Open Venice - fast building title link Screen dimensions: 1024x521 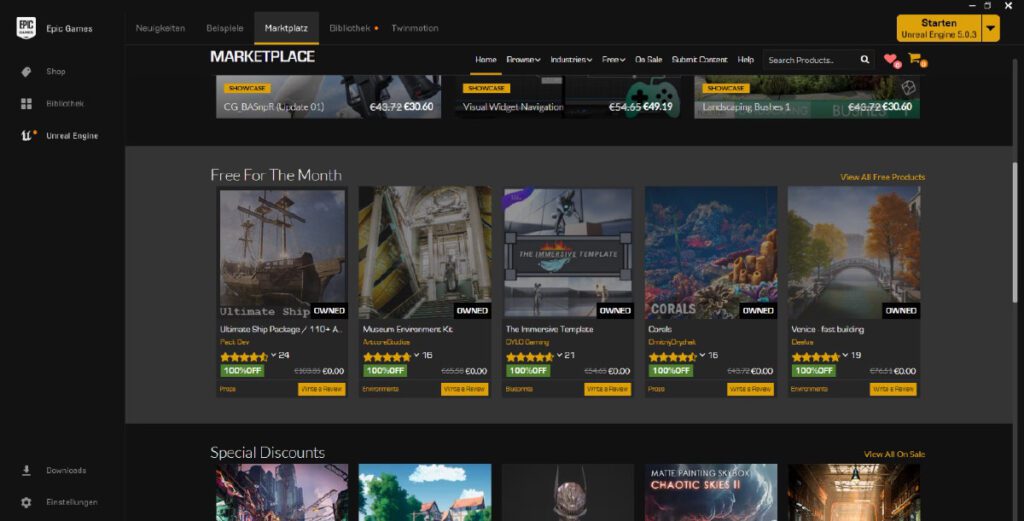[827, 330]
